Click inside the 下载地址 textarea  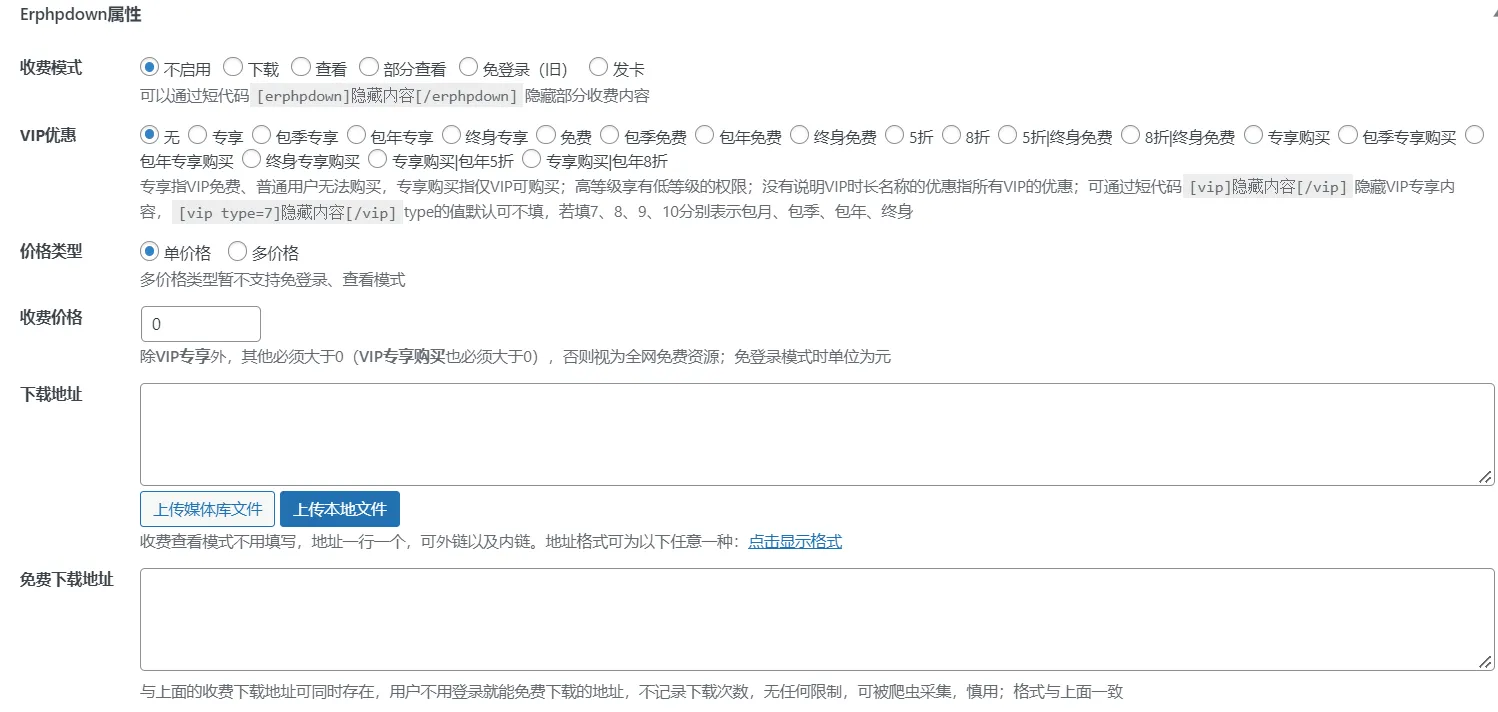pyautogui.click(x=817, y=434)
